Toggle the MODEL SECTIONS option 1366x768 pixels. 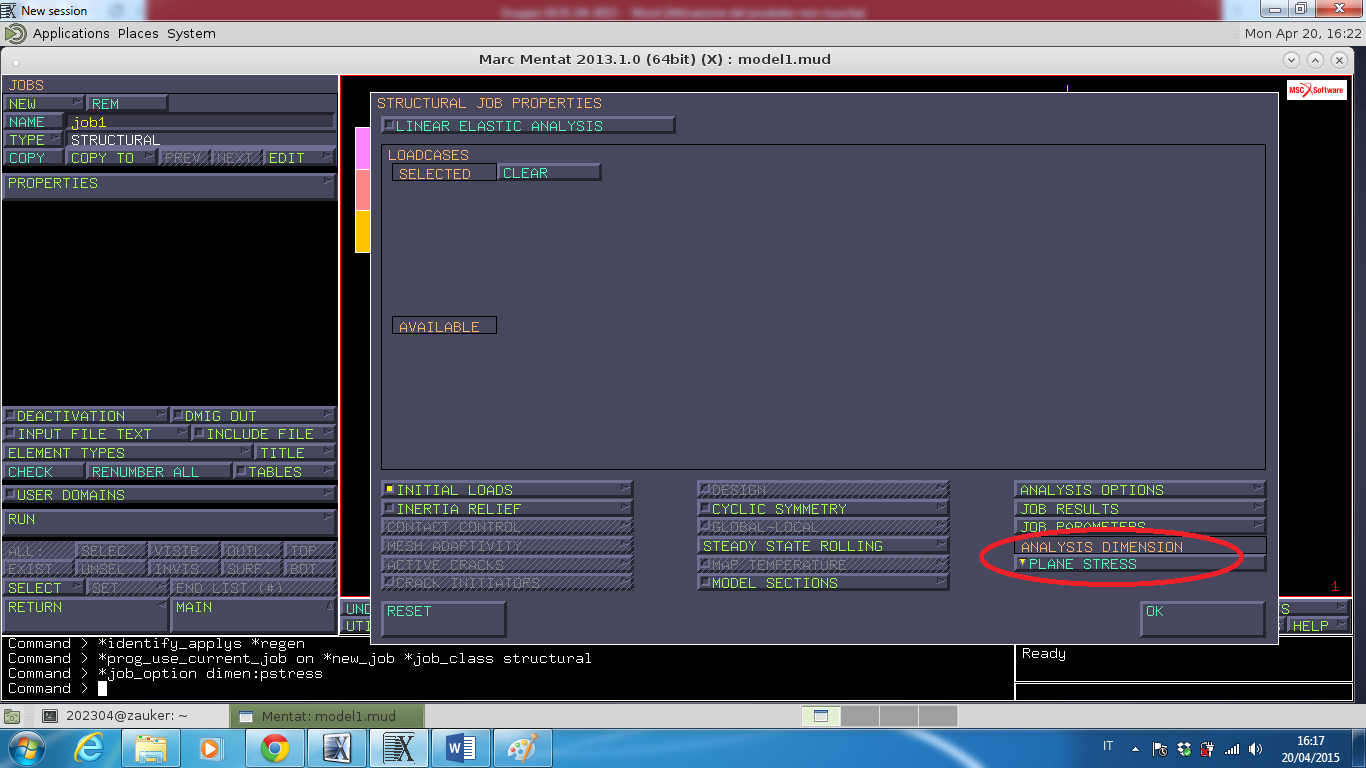click(823, 583)
